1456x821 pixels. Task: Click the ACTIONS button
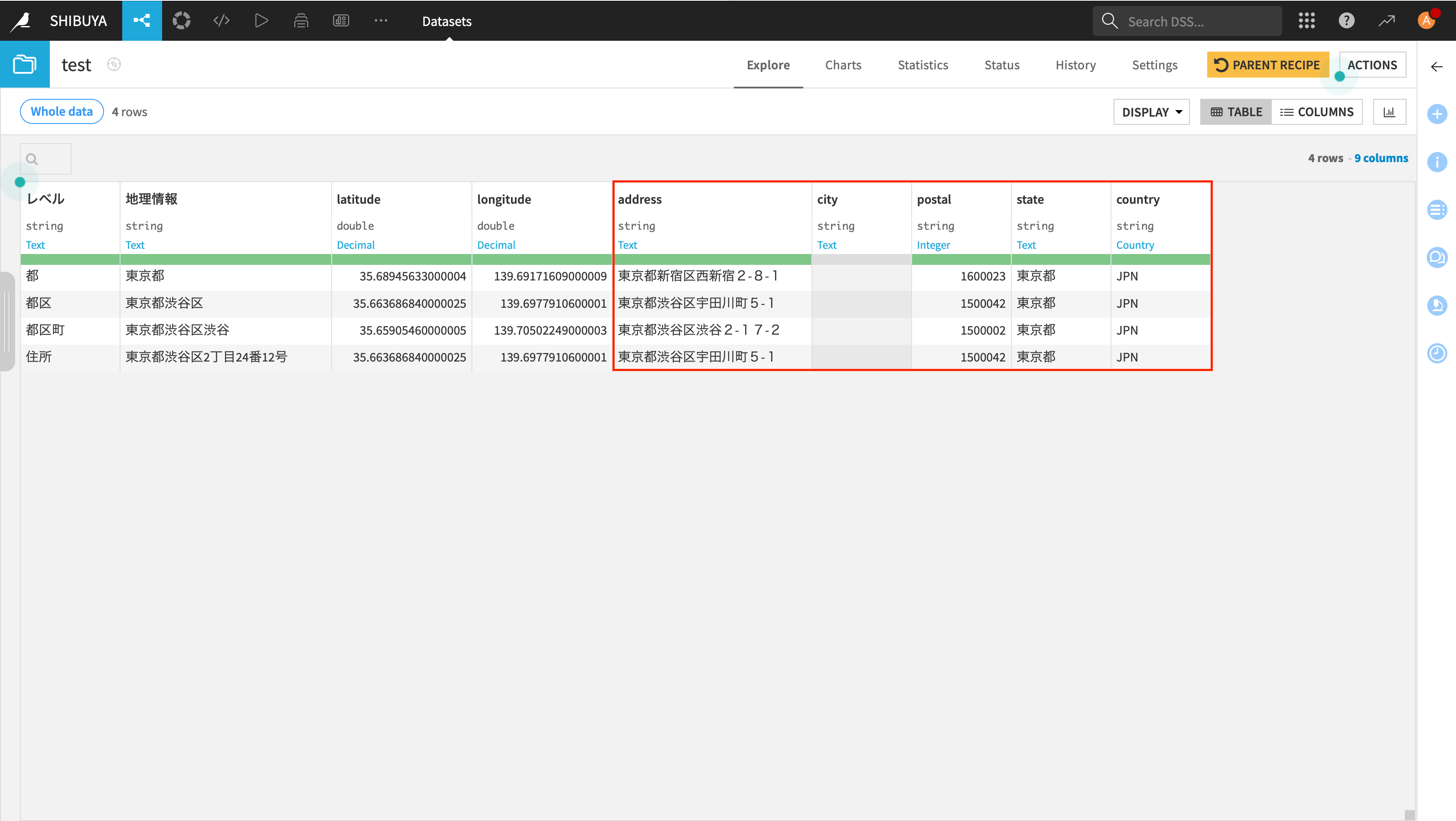pyautogui.click(x=1372, y=65)
